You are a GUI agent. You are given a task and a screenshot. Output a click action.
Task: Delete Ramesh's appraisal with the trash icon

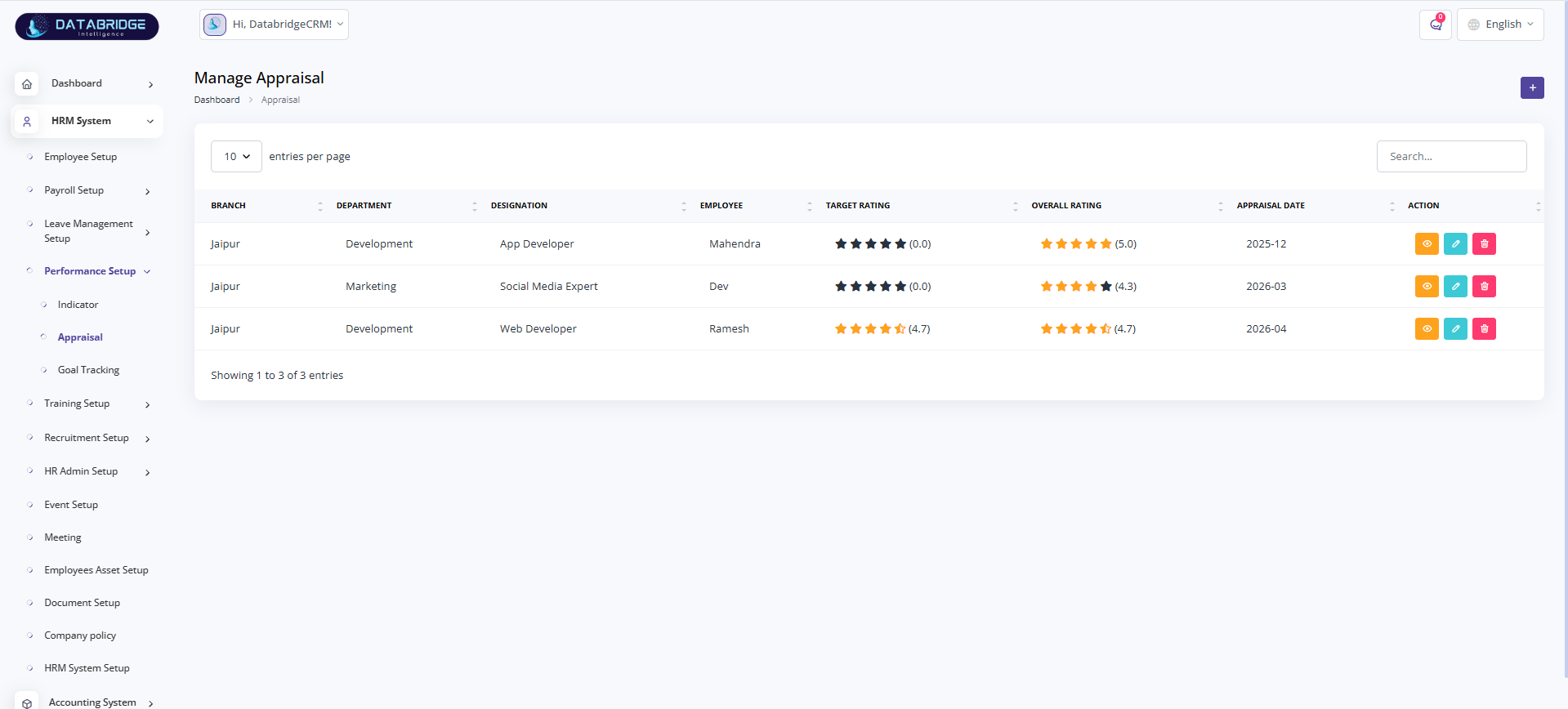point(1484,328)
